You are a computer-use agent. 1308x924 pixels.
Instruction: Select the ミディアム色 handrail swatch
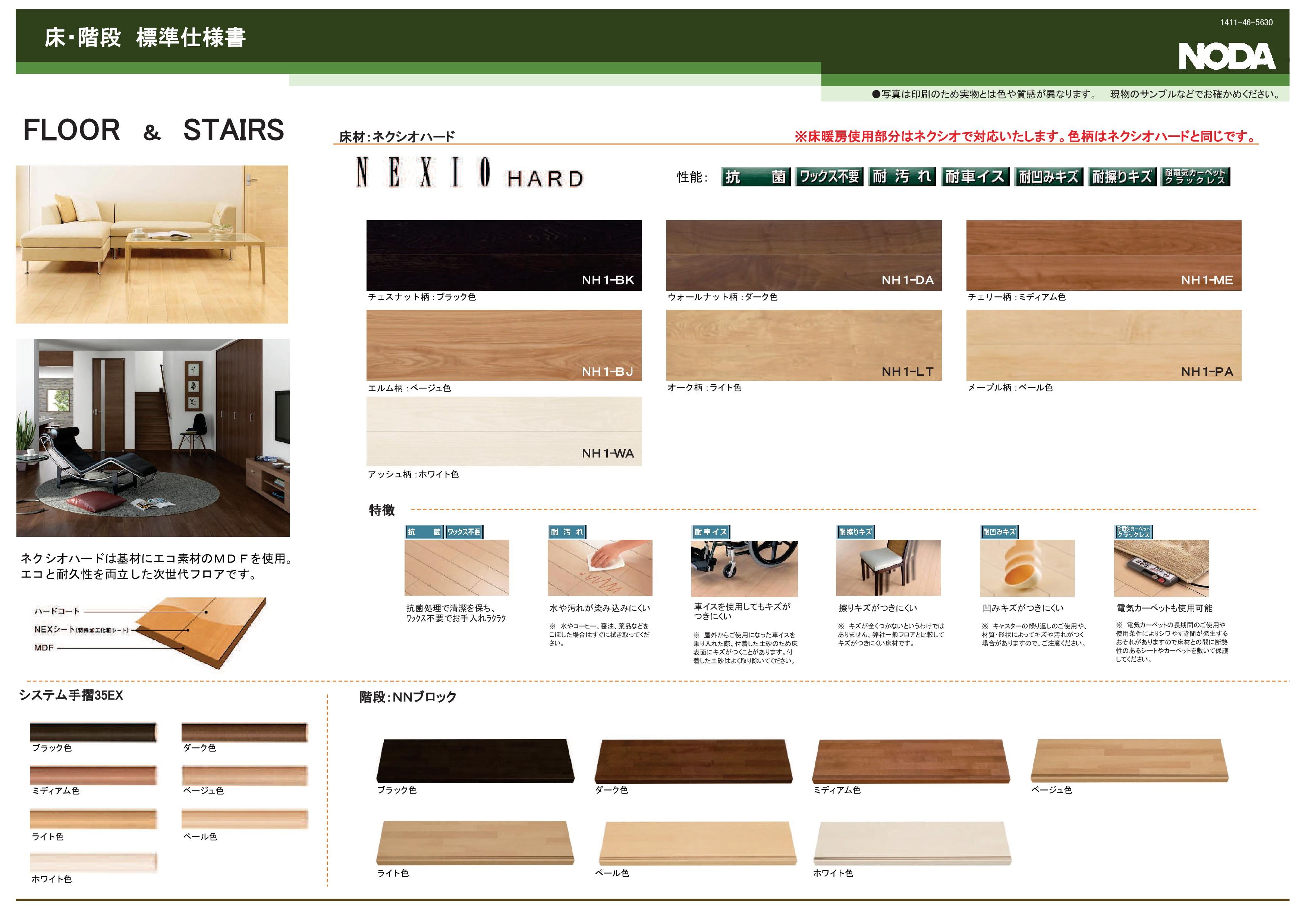click(x=94, y=775)
